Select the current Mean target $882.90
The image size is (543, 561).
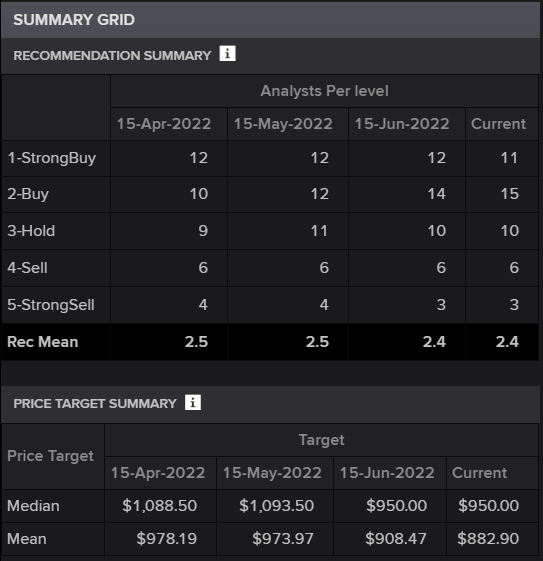point(488,539)
